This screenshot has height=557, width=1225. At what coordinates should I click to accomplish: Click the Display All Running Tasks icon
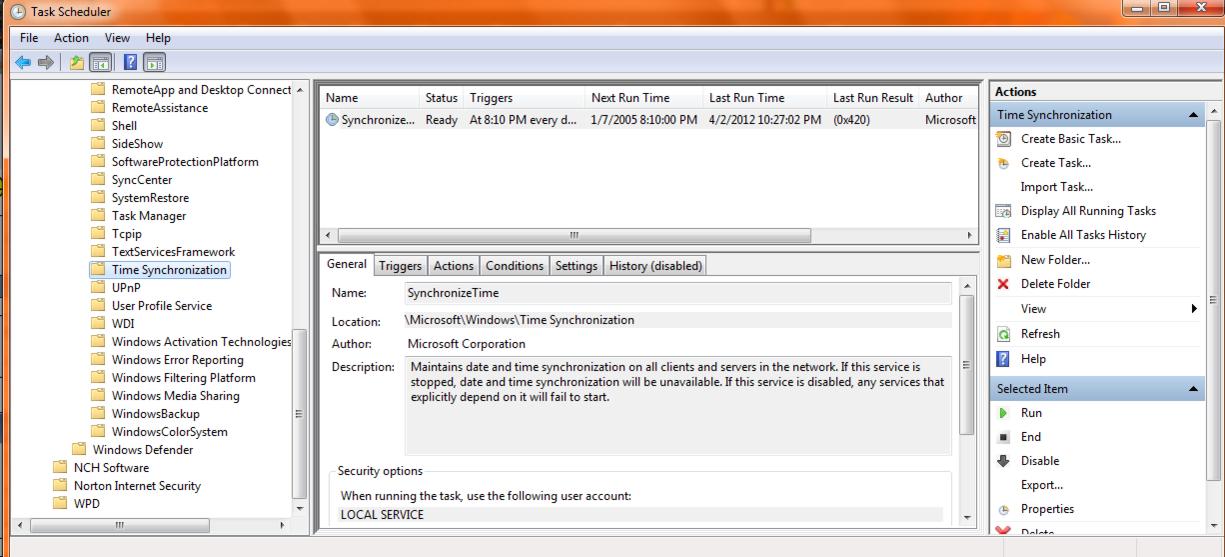(x=1004, y=211)
